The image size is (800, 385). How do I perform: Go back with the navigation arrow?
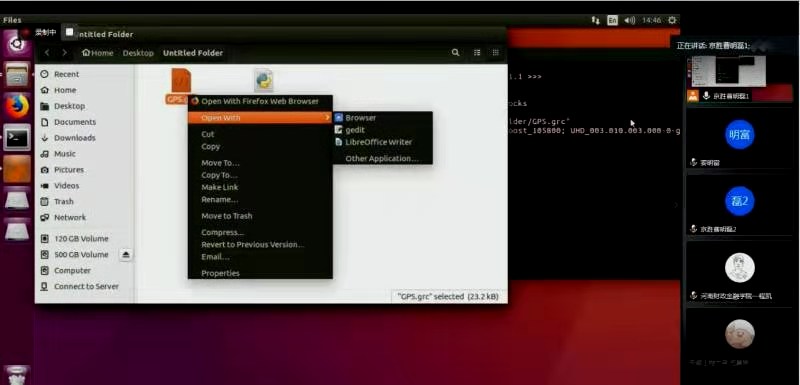pyautogui.click(x=47, y=53)
